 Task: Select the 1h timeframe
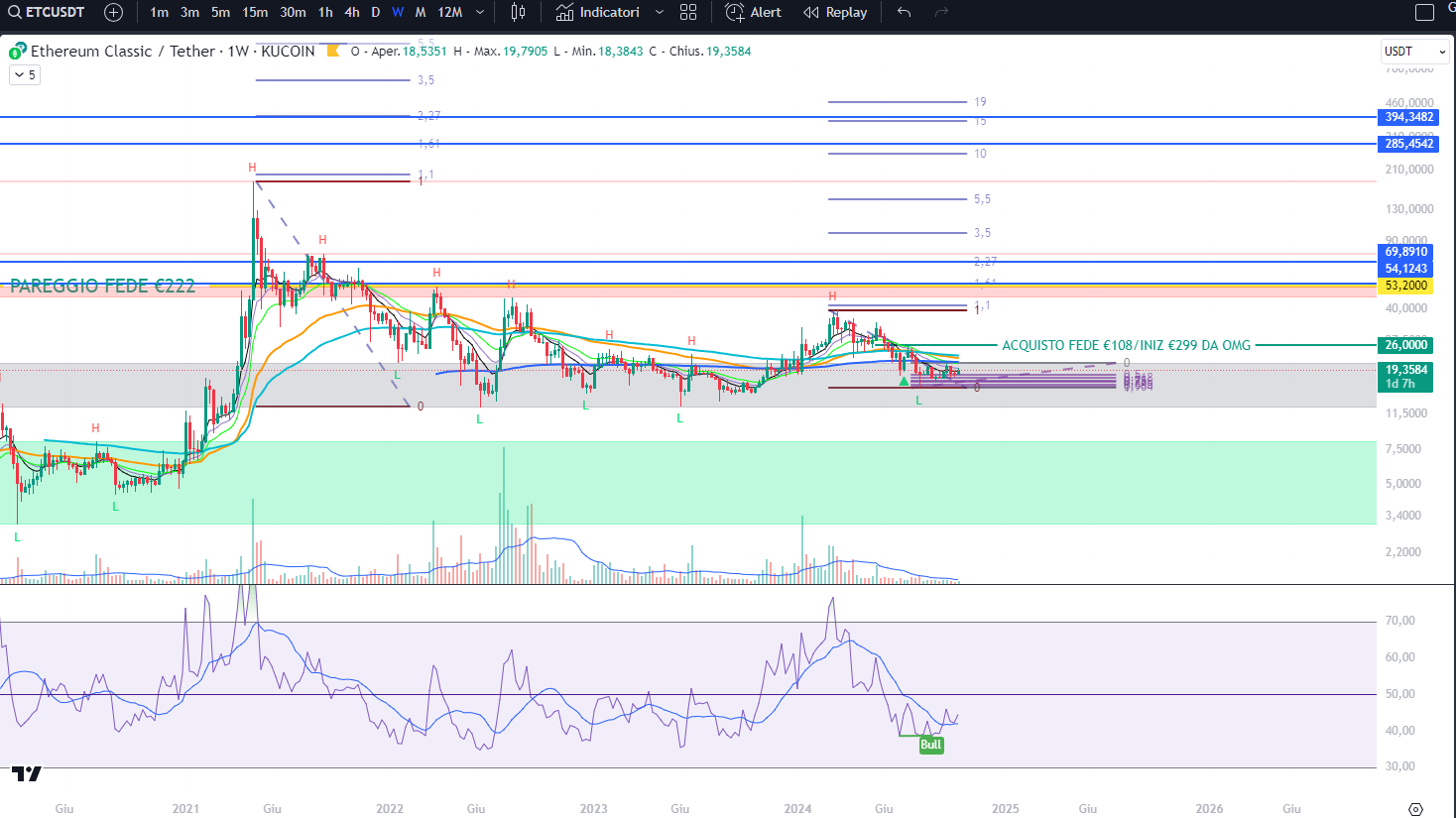325,13
